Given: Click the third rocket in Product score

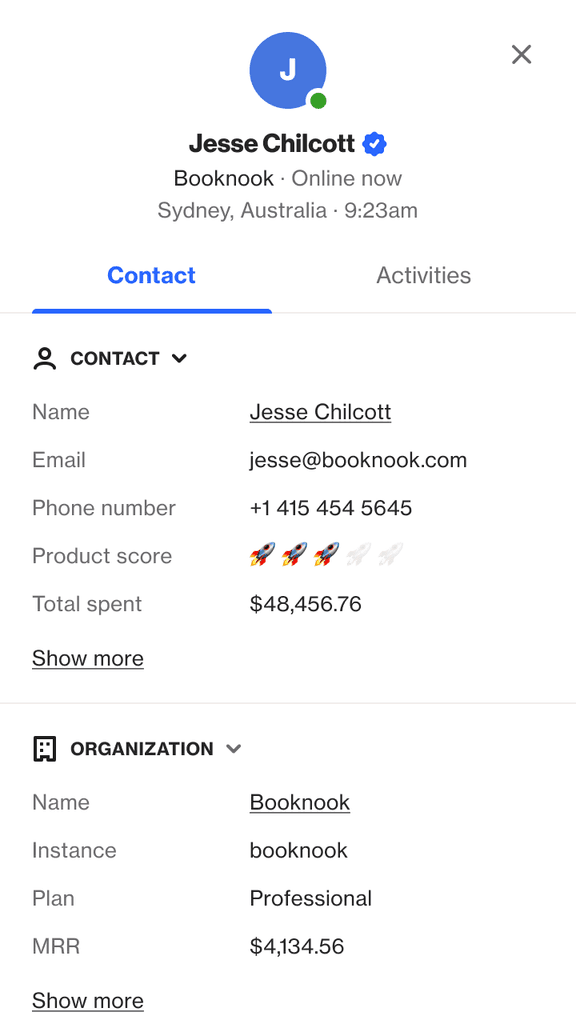Looking at the screenshot, I should (326, 555).
